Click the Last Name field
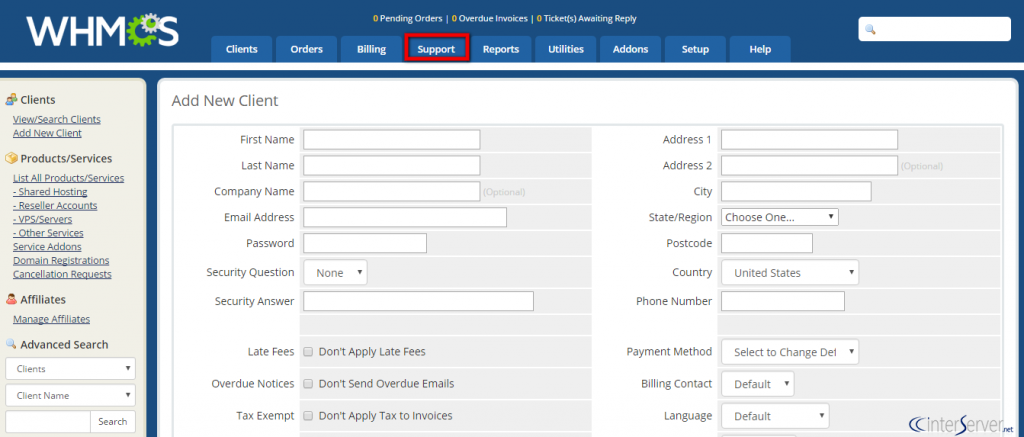This screenshot has height=437, width=1024. coord(392,165)
